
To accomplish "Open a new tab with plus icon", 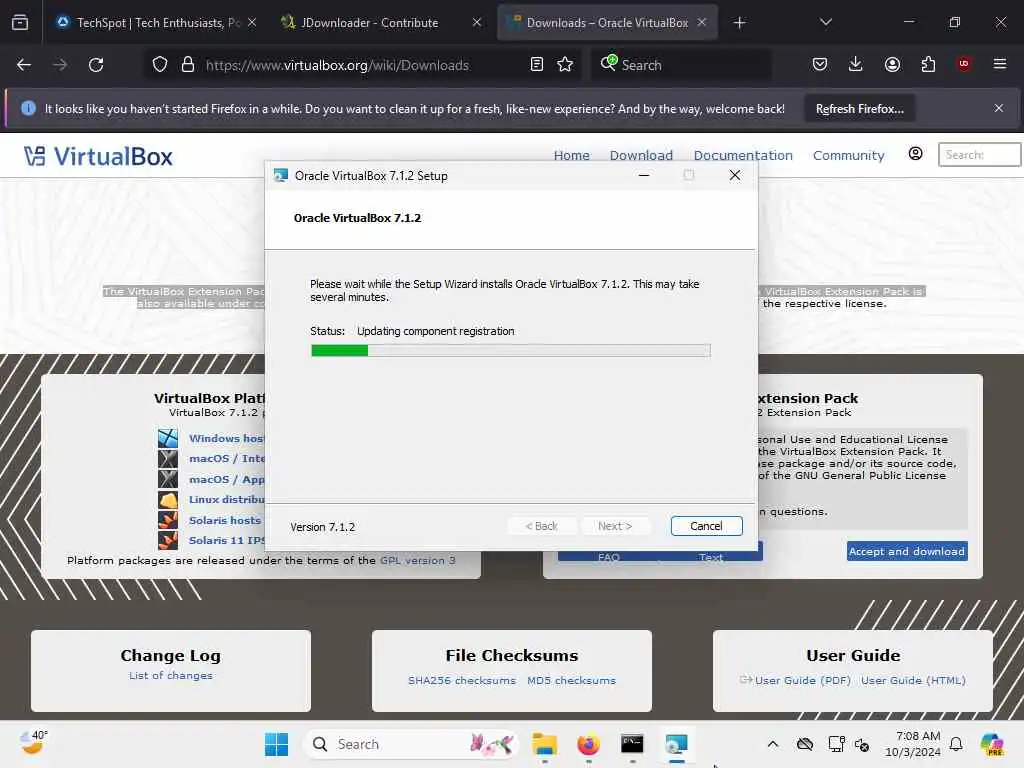I will (x=739, y=23).
